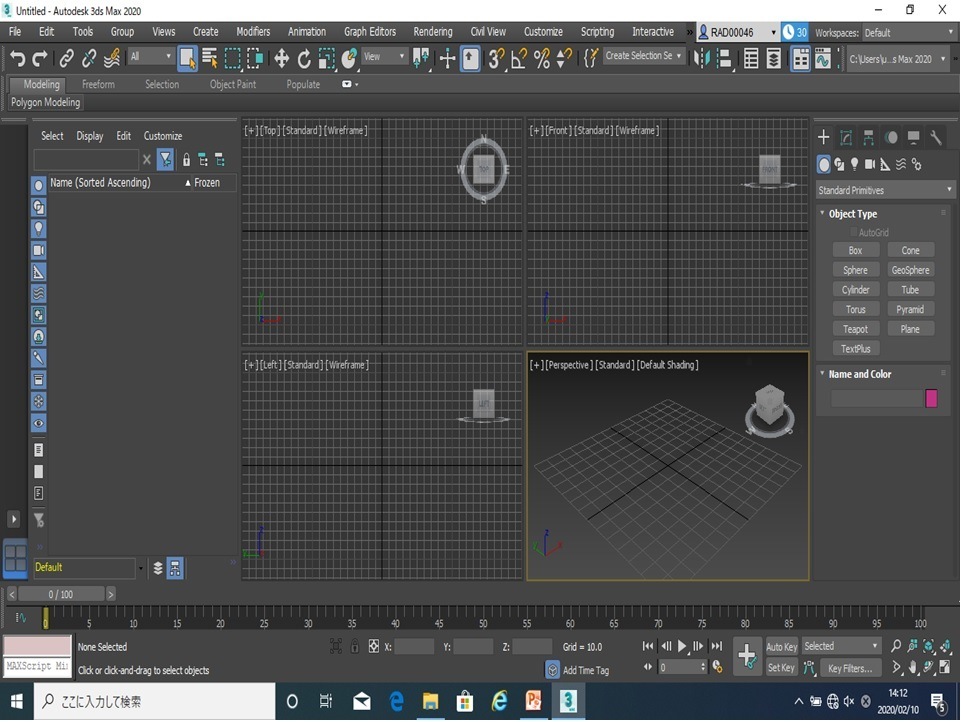963x722 pixels.
Task: Create a Box primitive
Action: pyautogui.click(x=856, y=250)
